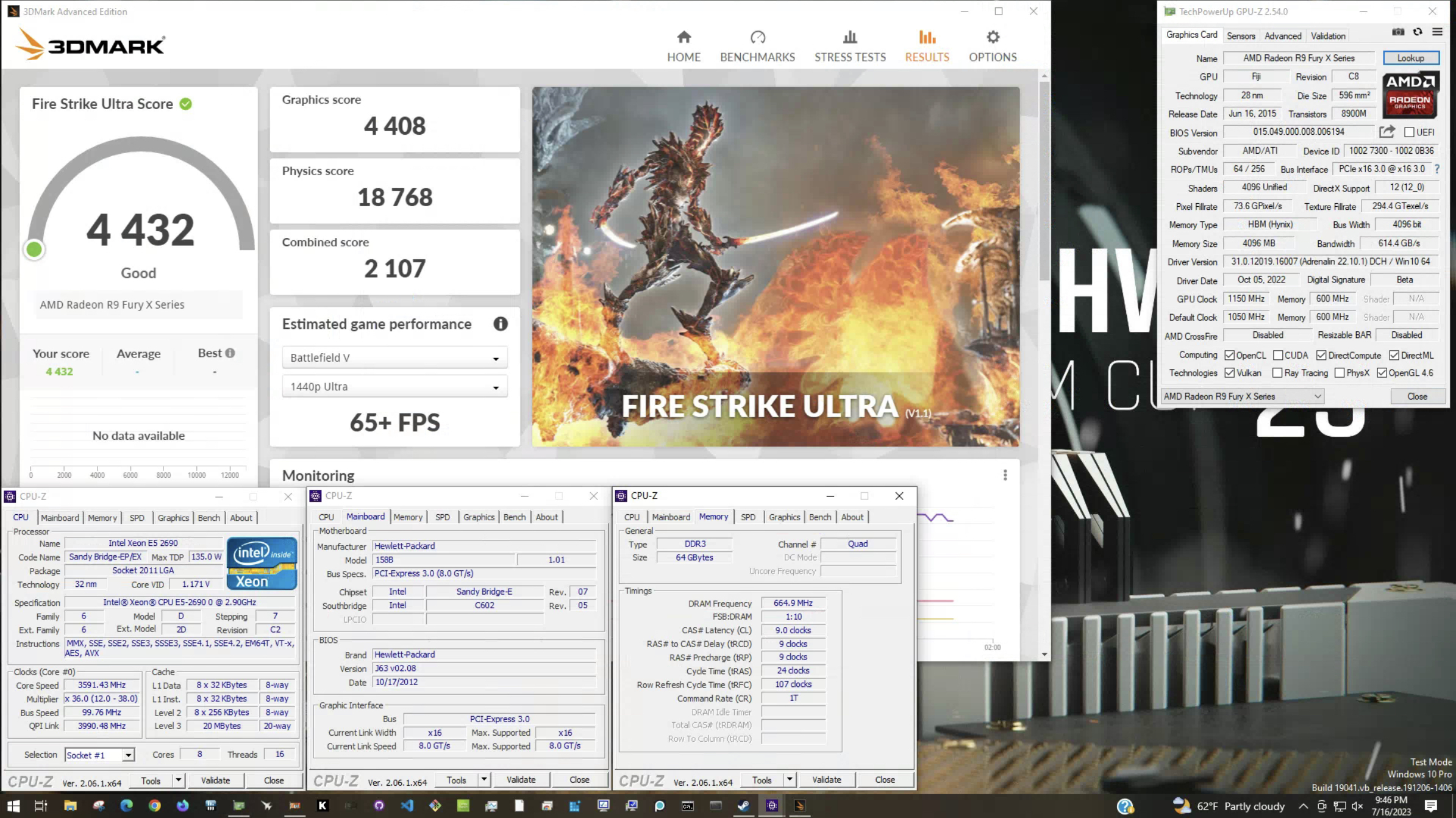Go to BENCHMARKS in 3DMark navigation

coord(757,46)
